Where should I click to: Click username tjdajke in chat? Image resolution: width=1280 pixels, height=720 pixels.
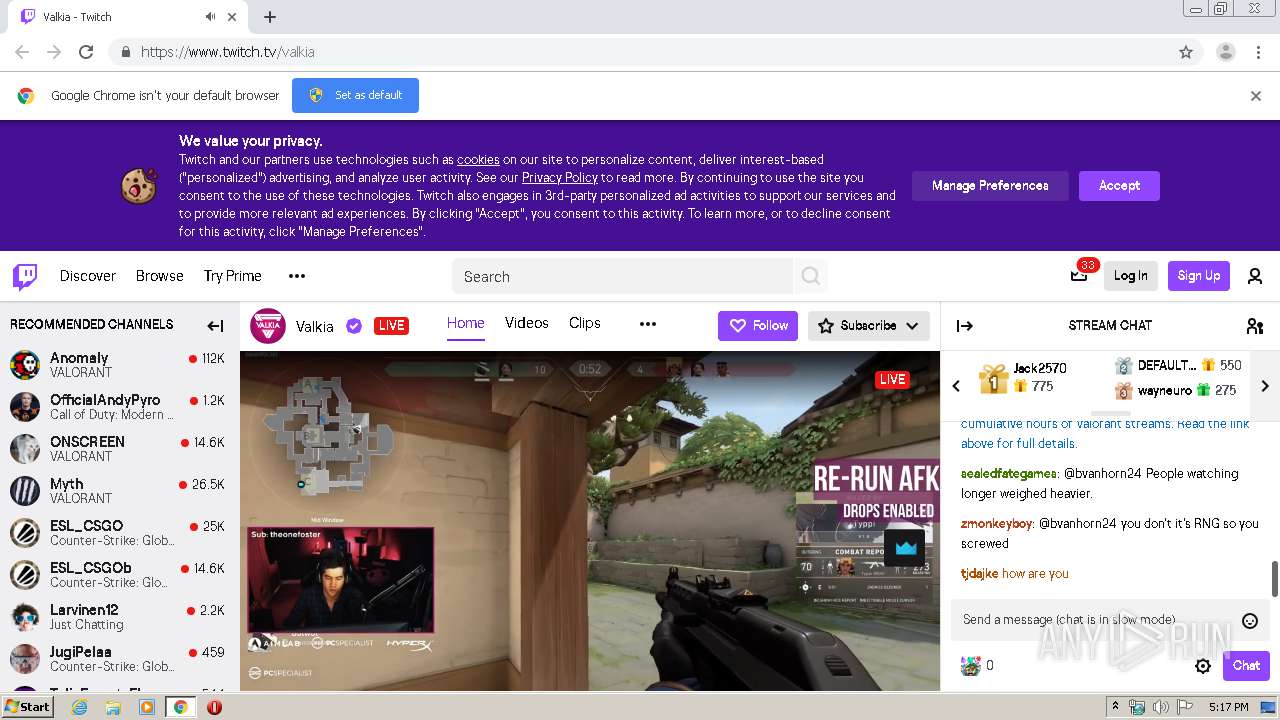point(979,574)
